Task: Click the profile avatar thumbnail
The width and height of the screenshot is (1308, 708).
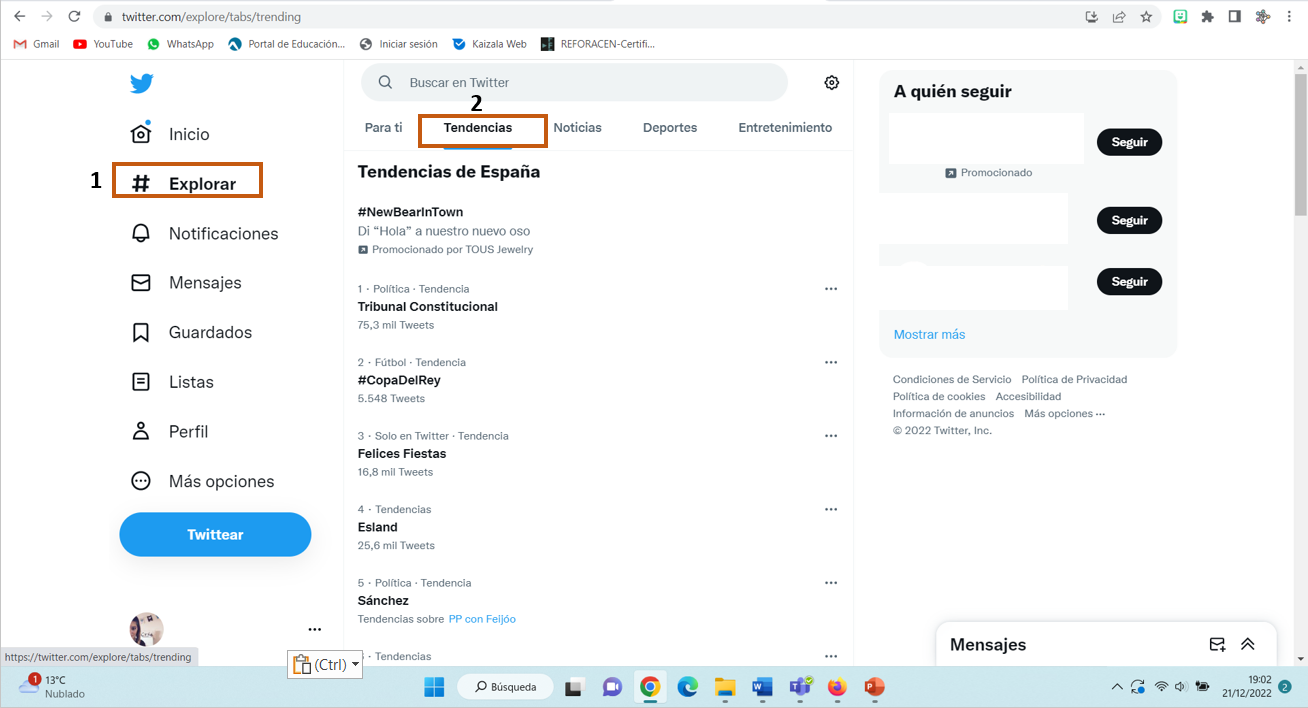Action: (x=147, y=629)
